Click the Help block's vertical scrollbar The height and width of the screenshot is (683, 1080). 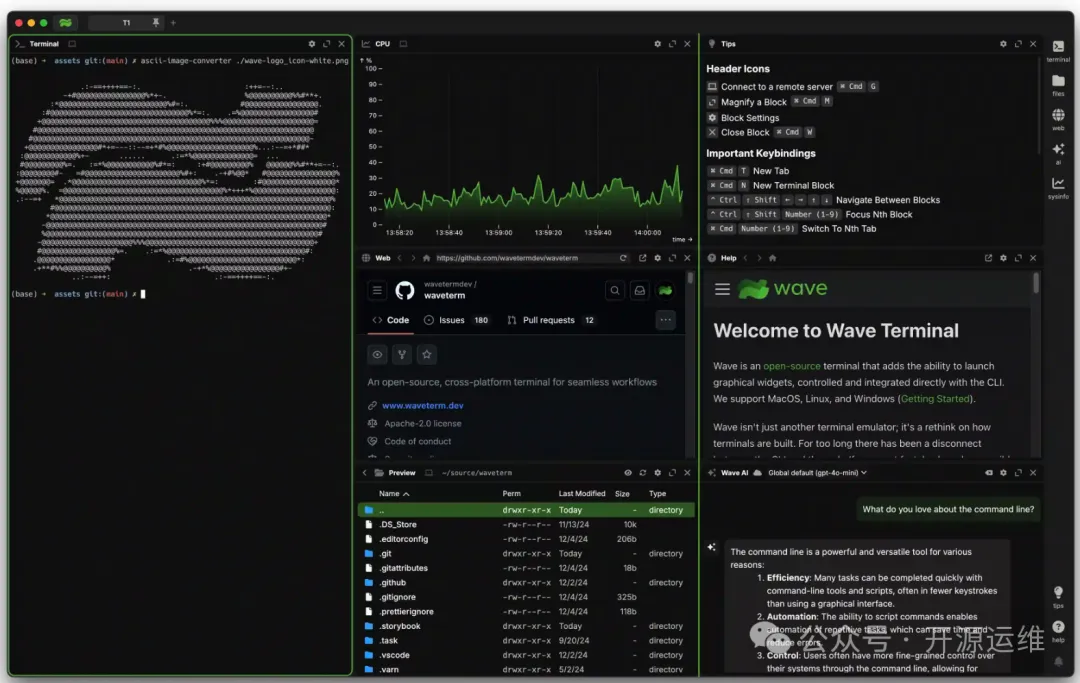click(x=1036, y=284)
